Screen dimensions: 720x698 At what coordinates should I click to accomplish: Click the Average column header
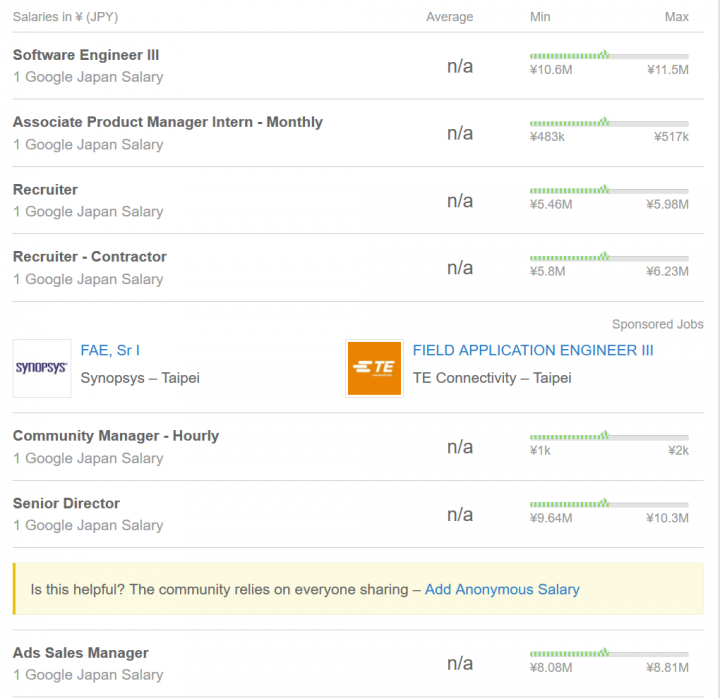point(450,17)
